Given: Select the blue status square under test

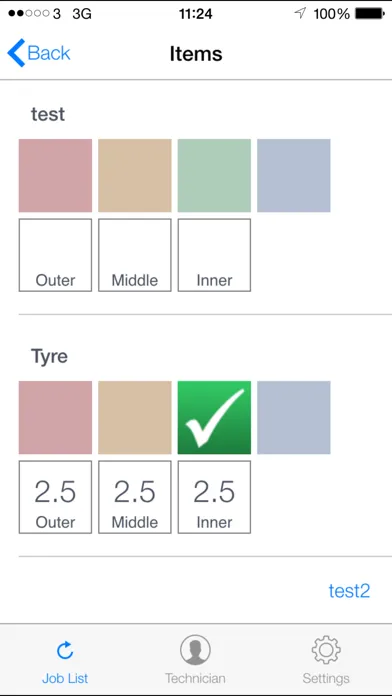Looking at the screenshot, I should (x=293, y=175).
